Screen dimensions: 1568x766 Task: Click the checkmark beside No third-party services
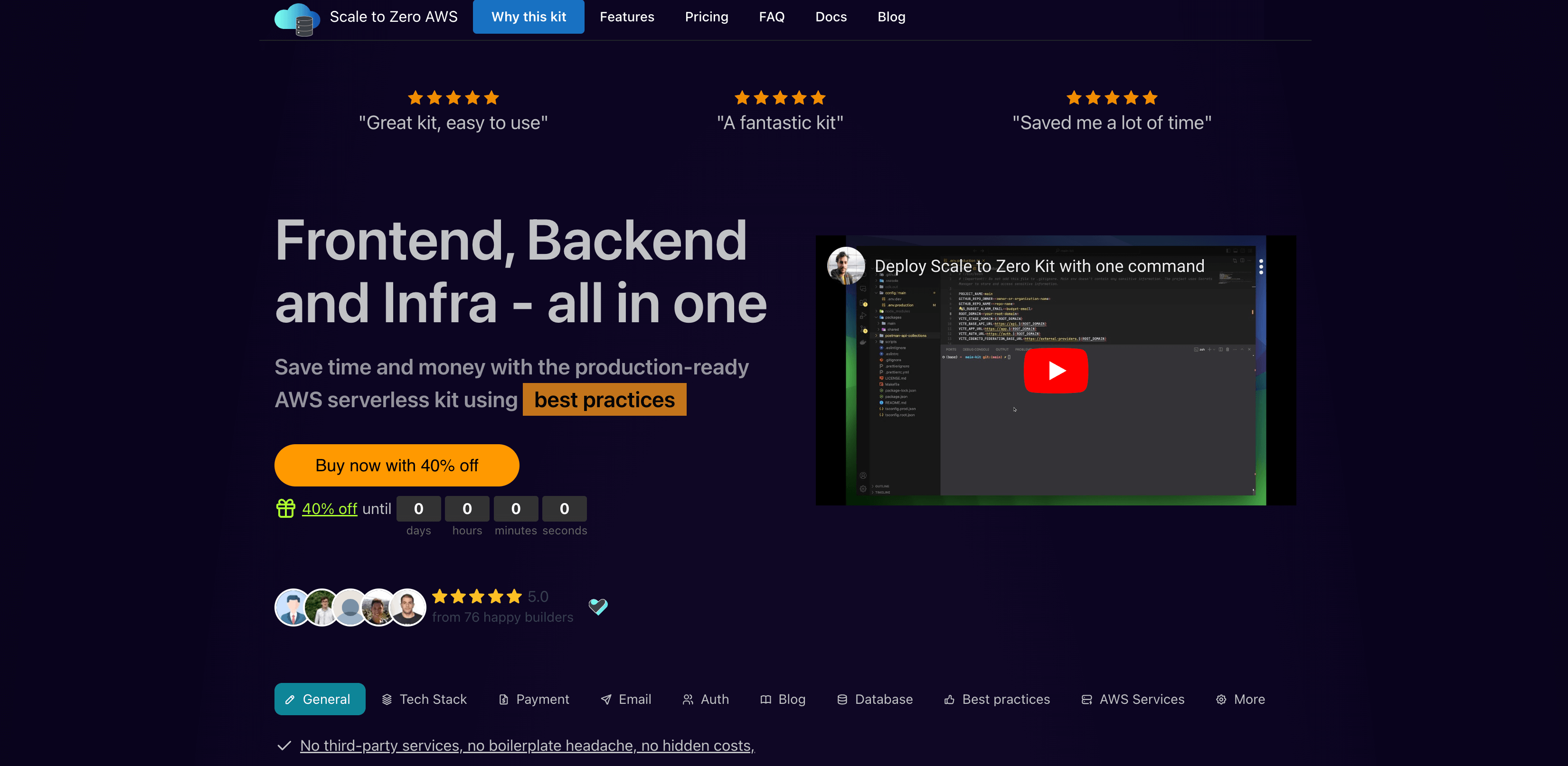[283, 746]
